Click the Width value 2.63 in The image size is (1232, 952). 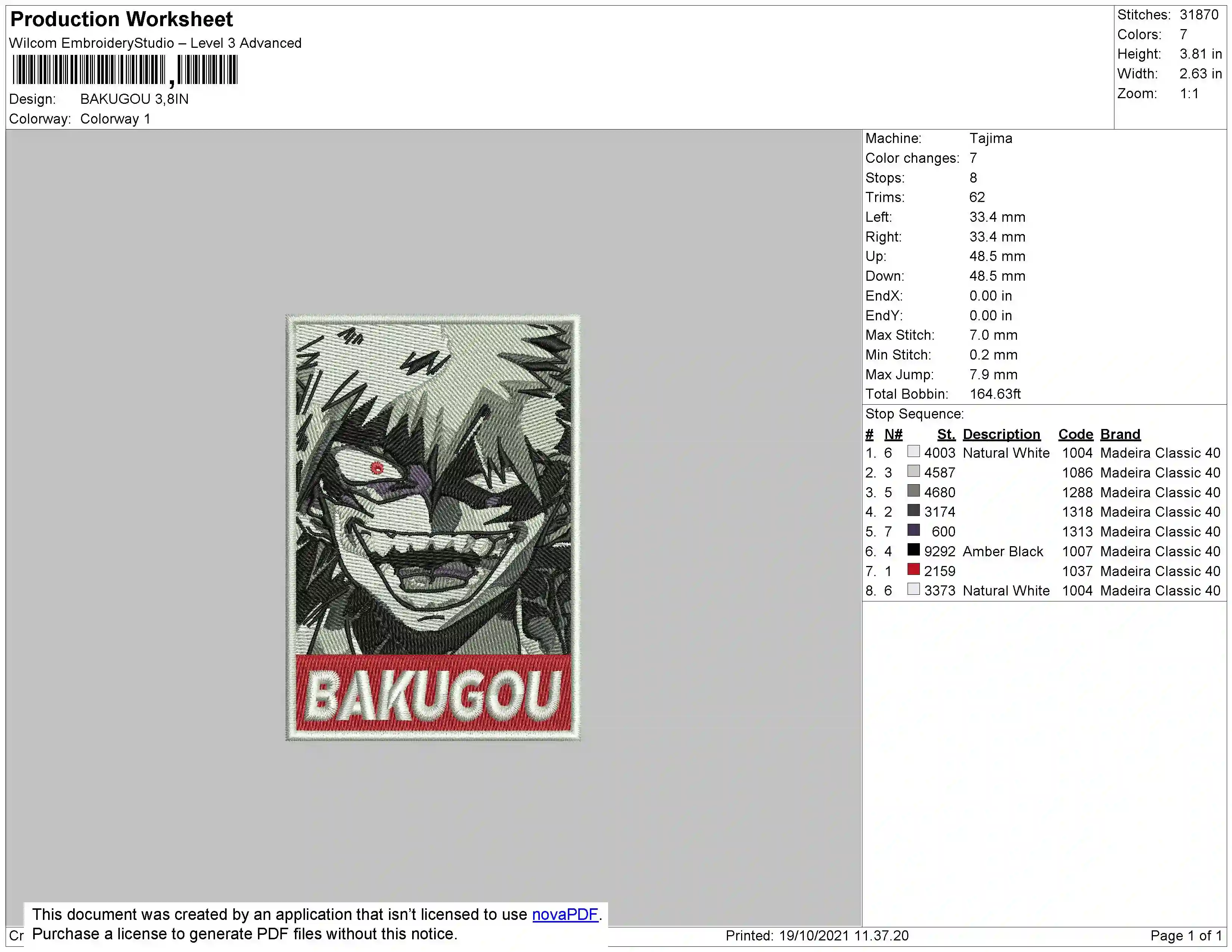click(x=1200, y=74)
